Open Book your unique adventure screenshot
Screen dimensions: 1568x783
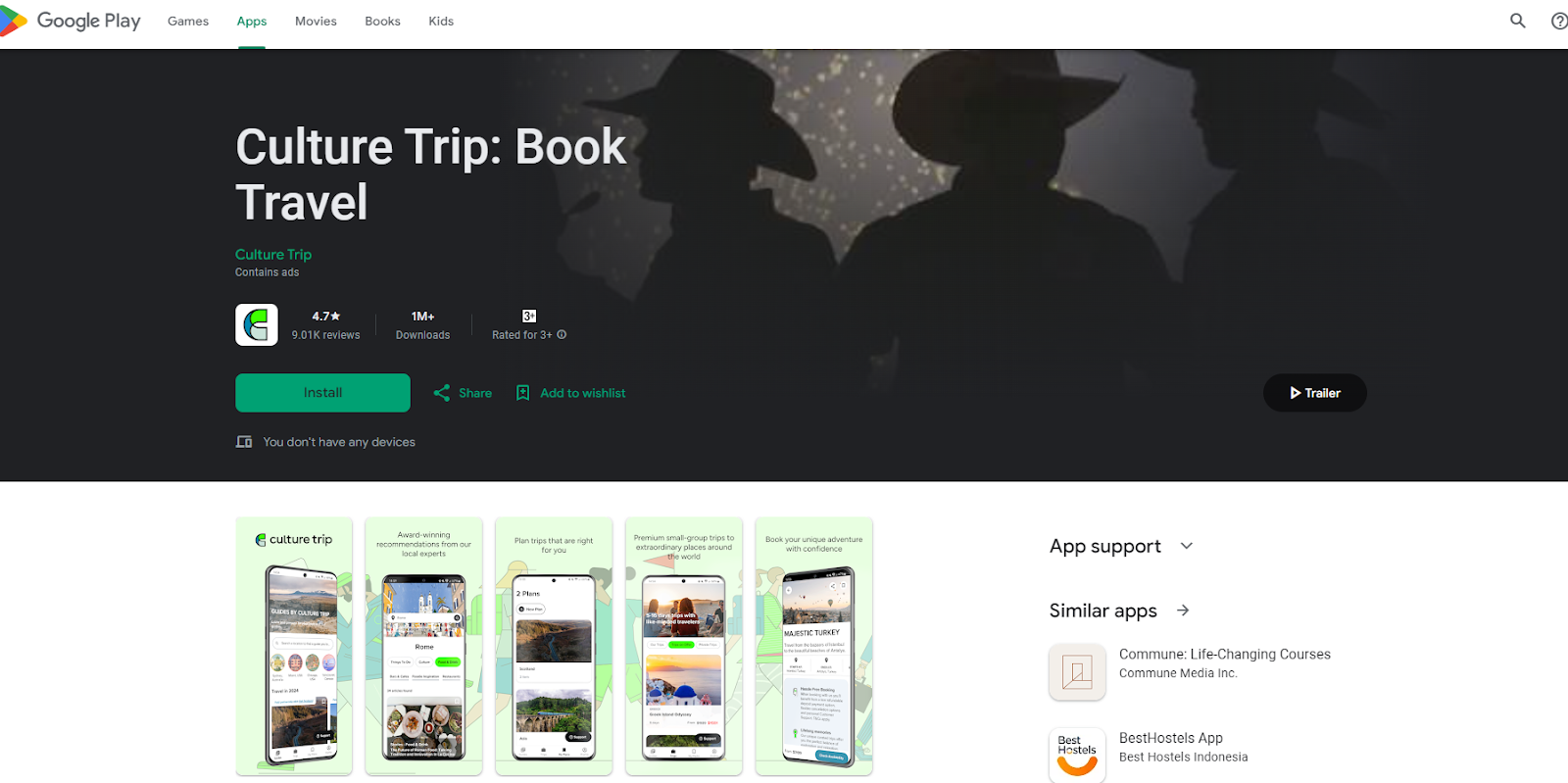[814, 647]
